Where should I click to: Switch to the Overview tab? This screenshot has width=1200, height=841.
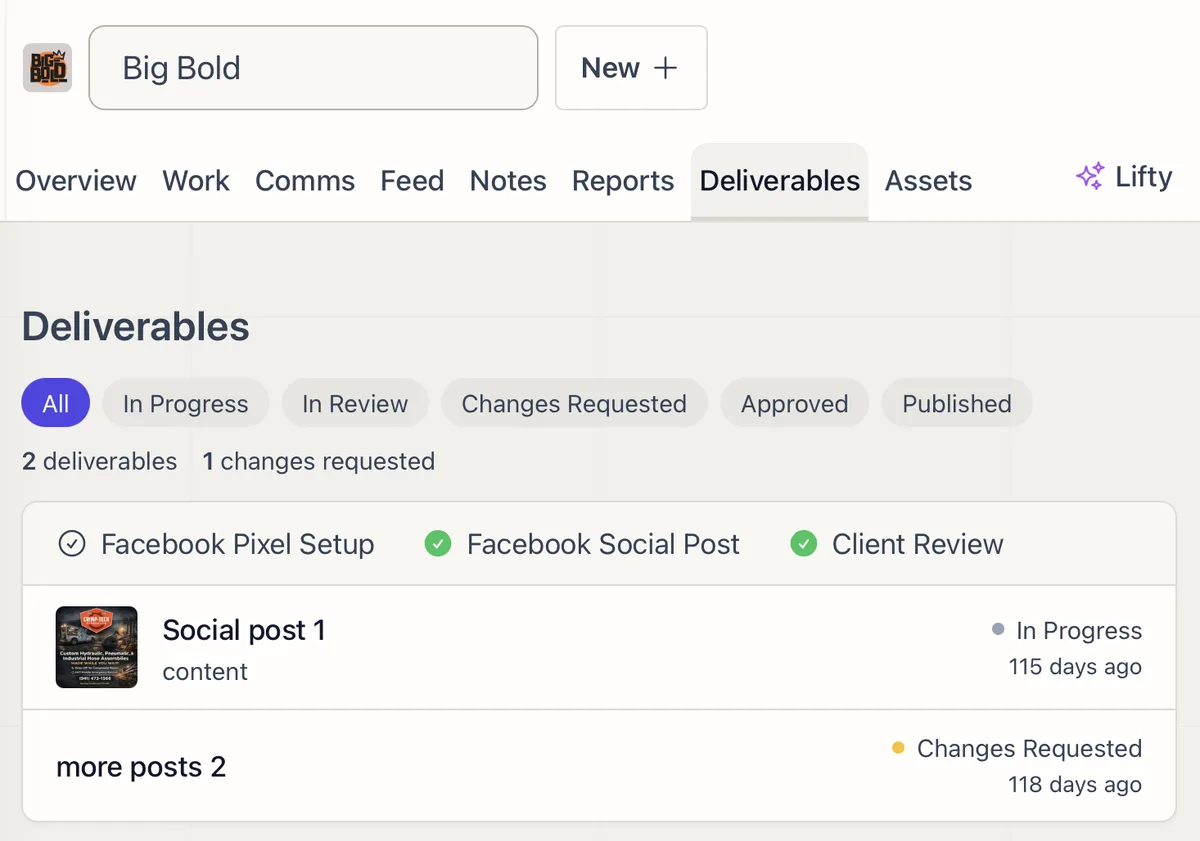coord(76,181)
